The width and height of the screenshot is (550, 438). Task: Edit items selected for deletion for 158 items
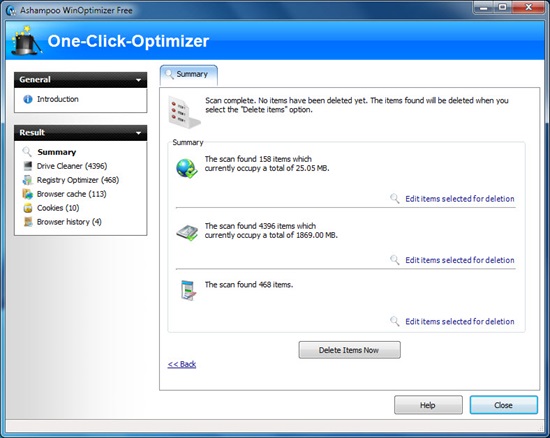(x=460, y=199)
